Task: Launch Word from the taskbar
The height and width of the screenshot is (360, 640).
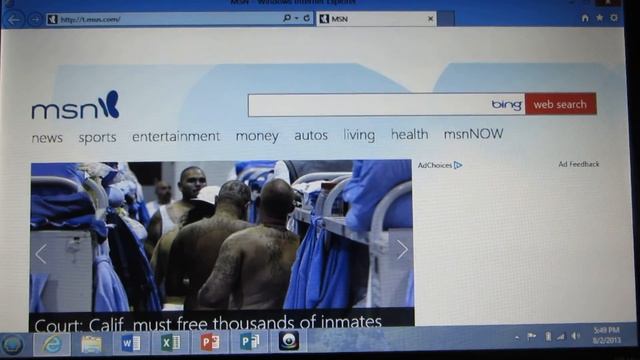Action: (131, 343)
